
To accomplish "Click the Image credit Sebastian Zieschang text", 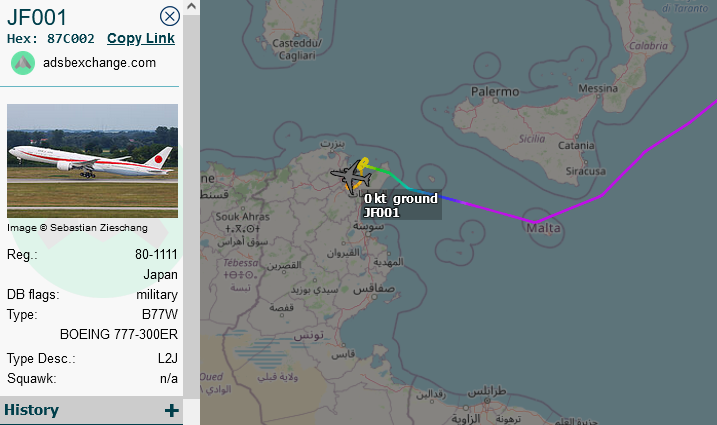I will tap(77, 228).
